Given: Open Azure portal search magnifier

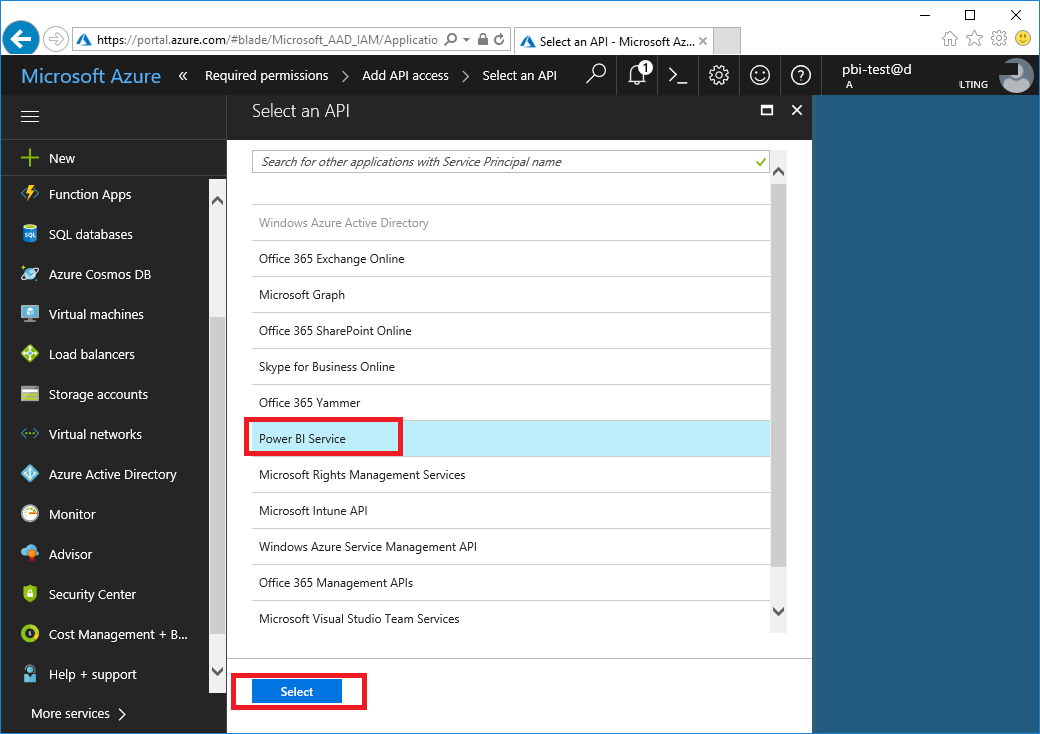Looking at the screenshot, I should (596, 75).
